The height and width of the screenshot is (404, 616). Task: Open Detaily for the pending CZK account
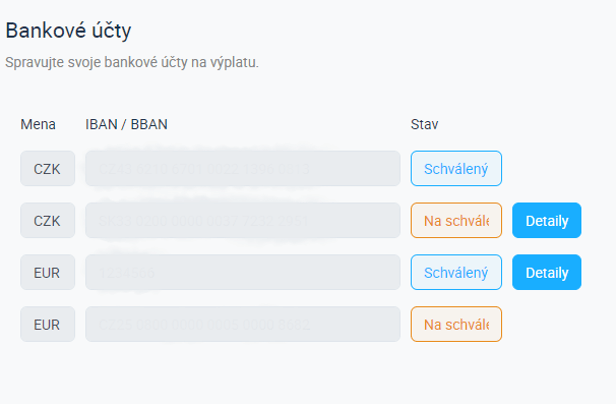pos(546,220)
